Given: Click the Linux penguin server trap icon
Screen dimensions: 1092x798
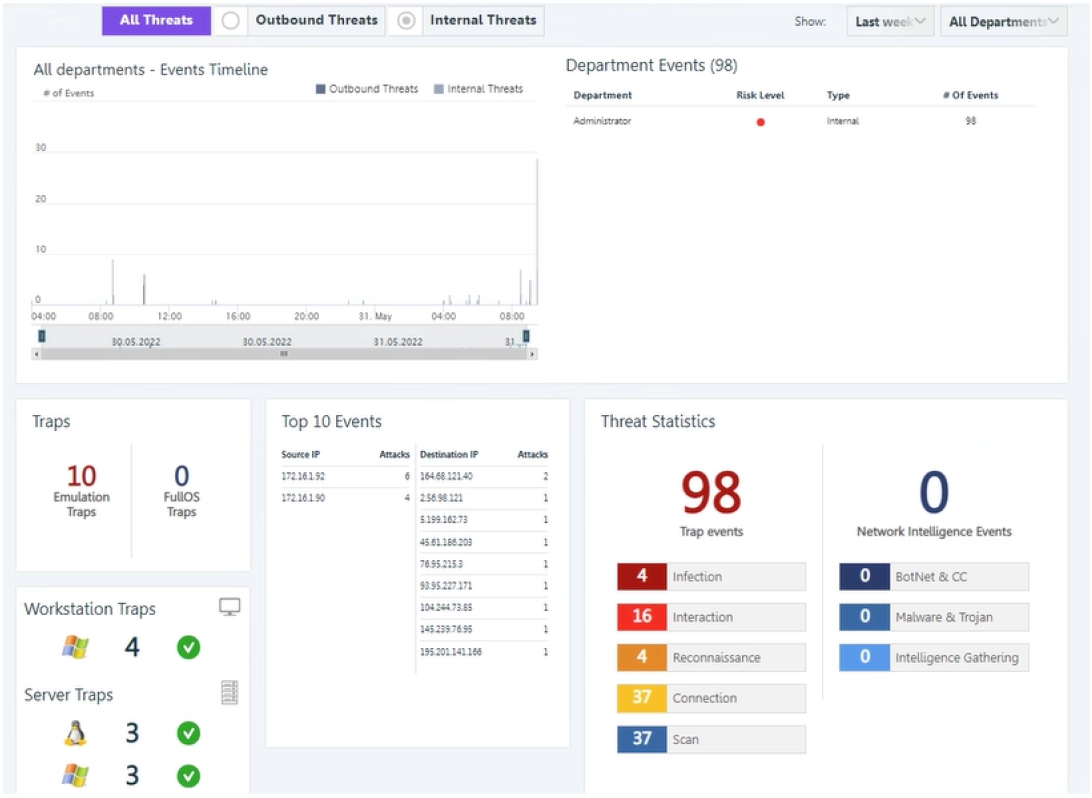Looking at the screenshot, I should (75, 733).
